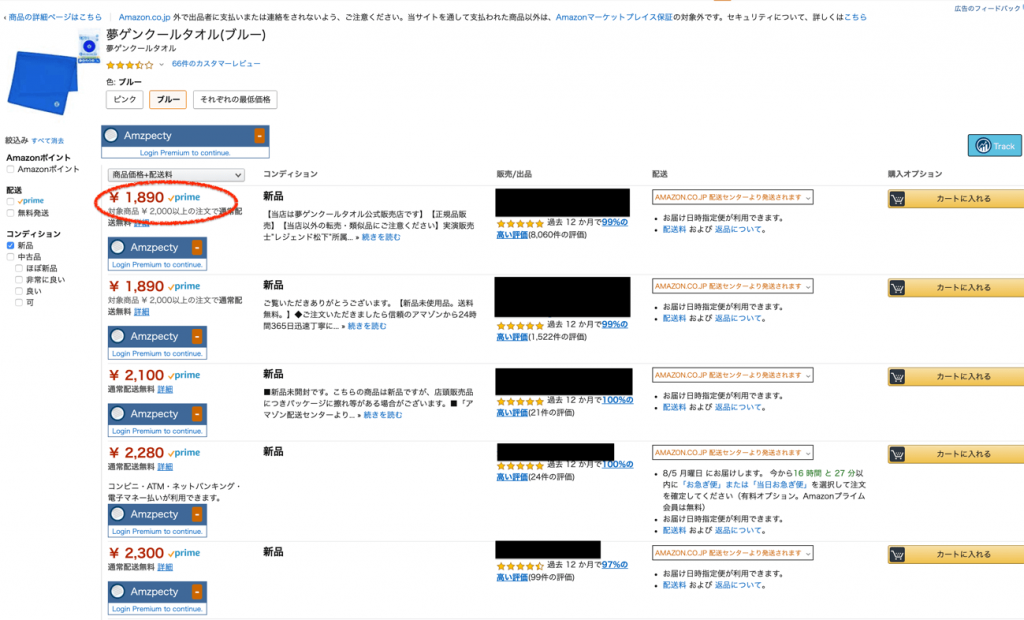Open the 99%の高い評価 link with 8,060件の評価

point(562,229)
